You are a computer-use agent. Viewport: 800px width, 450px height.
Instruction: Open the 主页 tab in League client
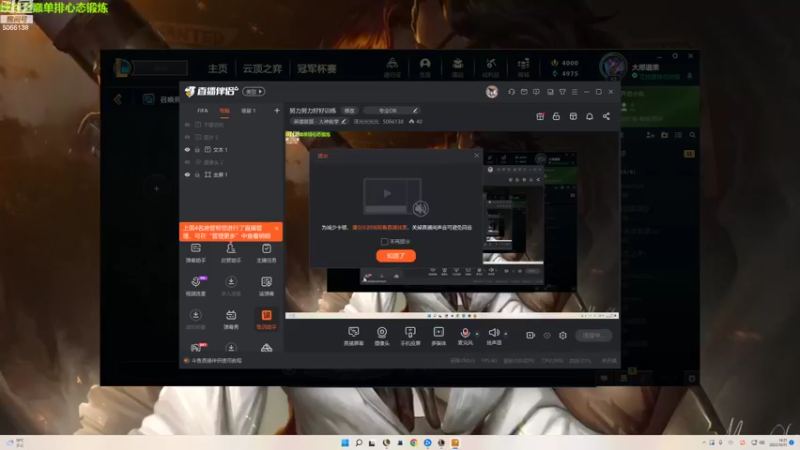point(218,68)
